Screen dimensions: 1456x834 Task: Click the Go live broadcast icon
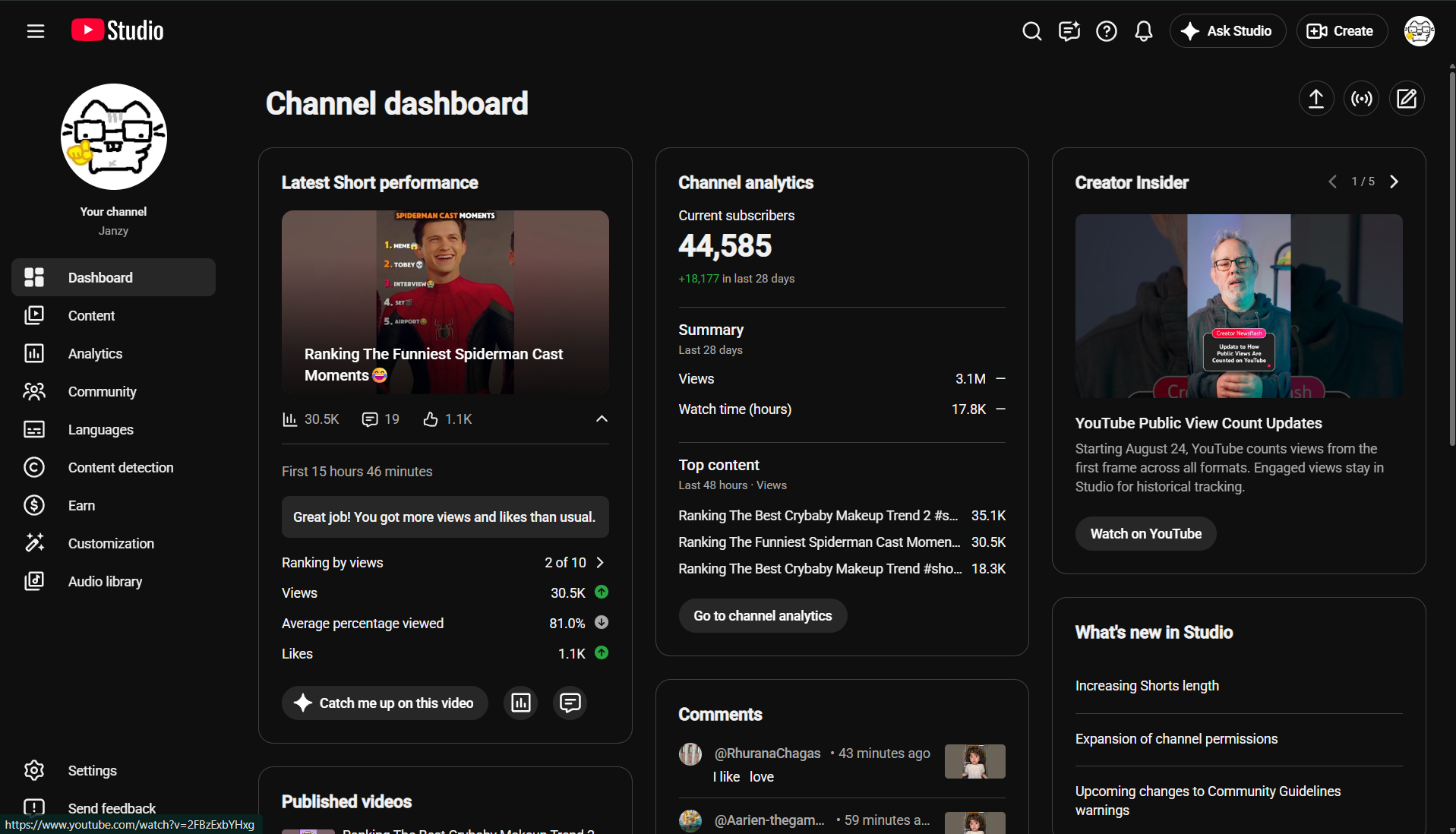(x=1362, y=99)
